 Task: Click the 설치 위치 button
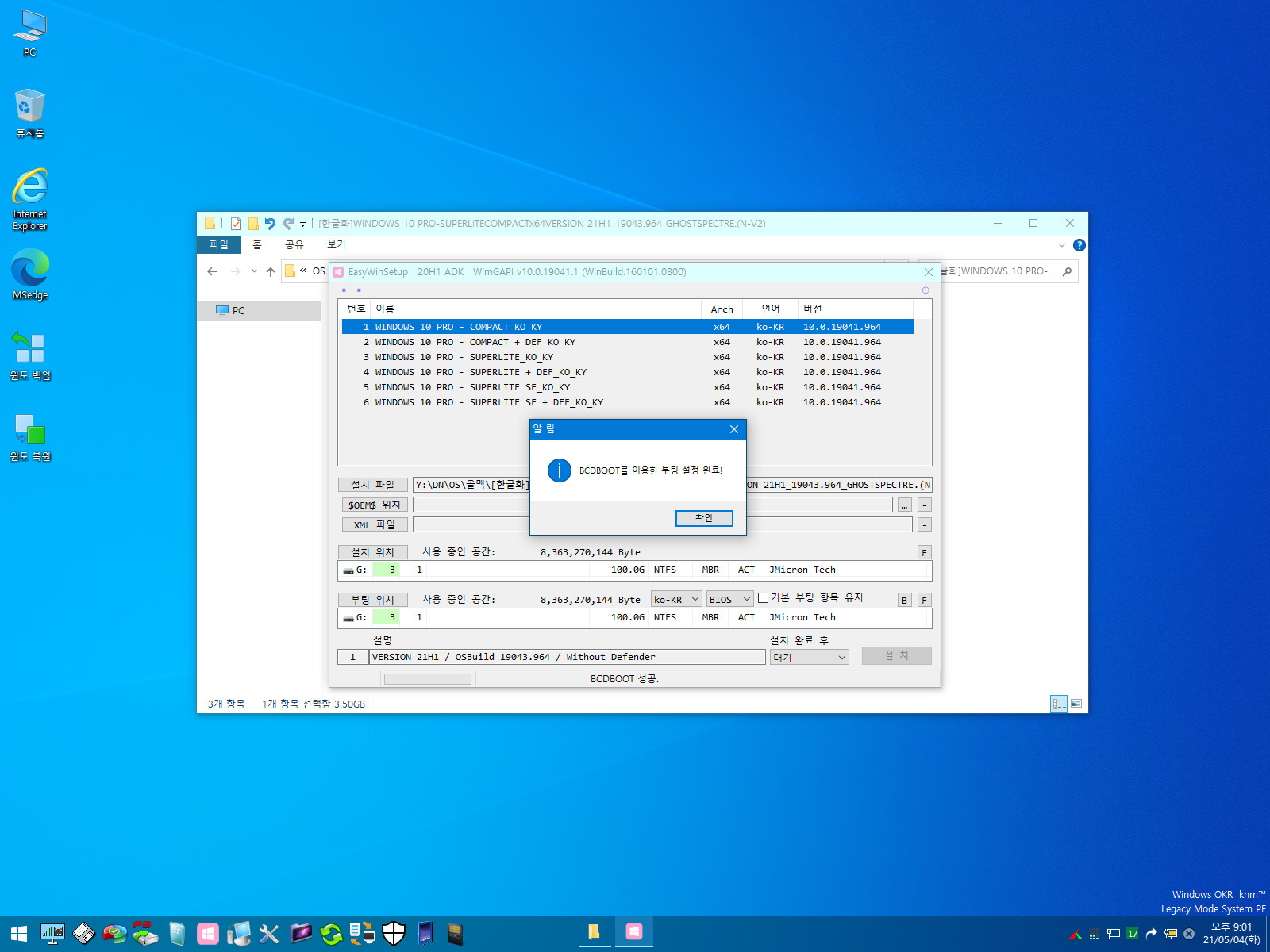point(373,552)
